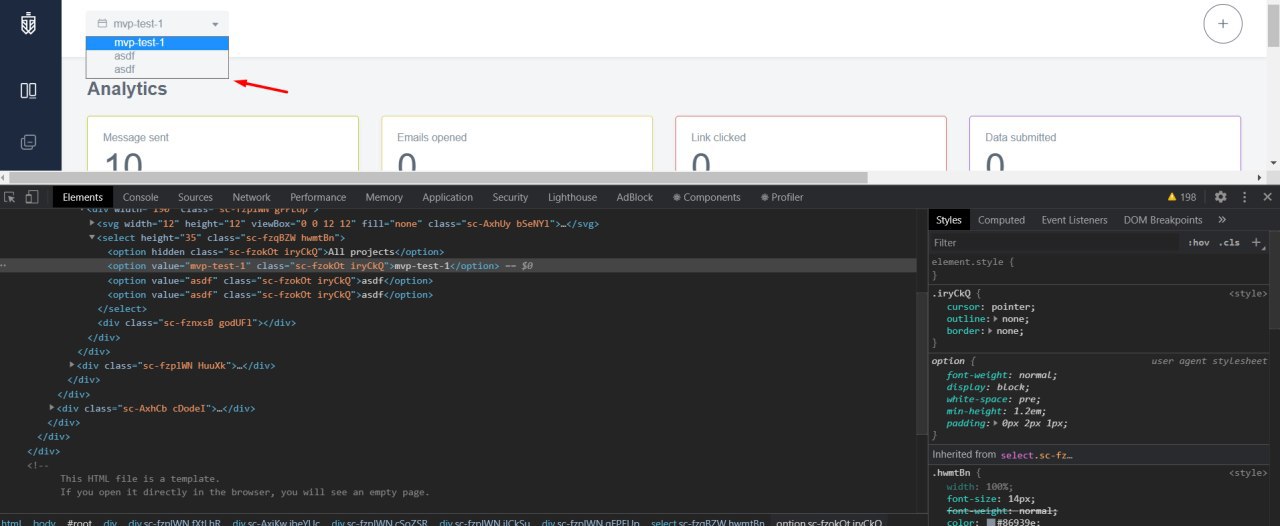Follow the inherited select.sc-fz… link

click(1036, 454)
